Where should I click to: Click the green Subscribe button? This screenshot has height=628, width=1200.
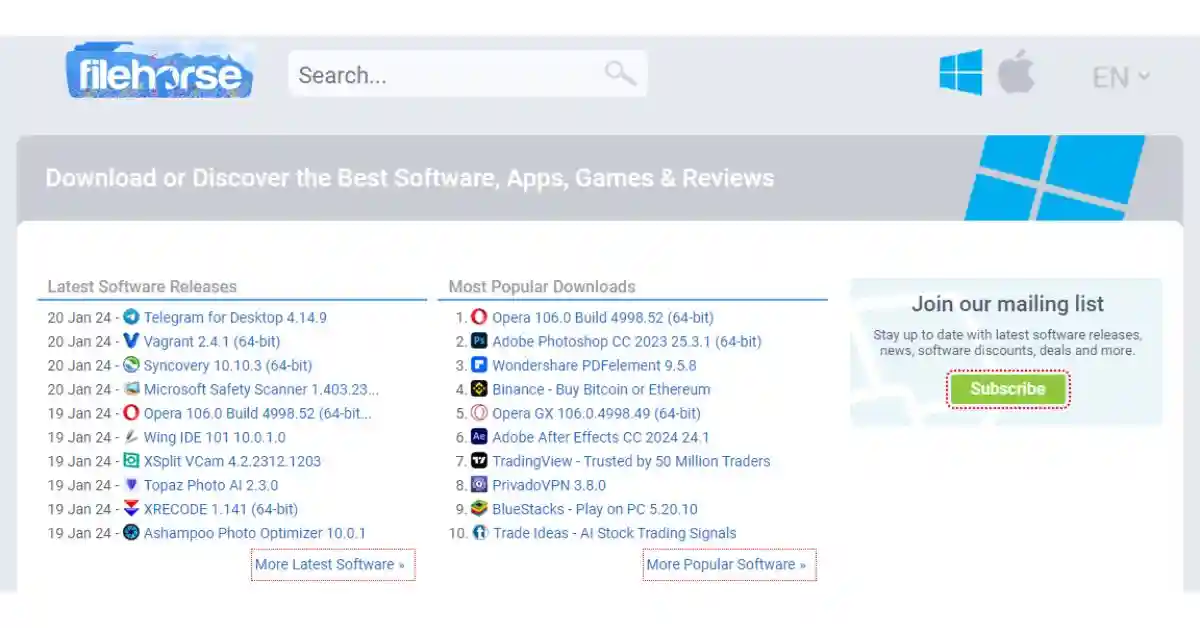pos(1008,389)
